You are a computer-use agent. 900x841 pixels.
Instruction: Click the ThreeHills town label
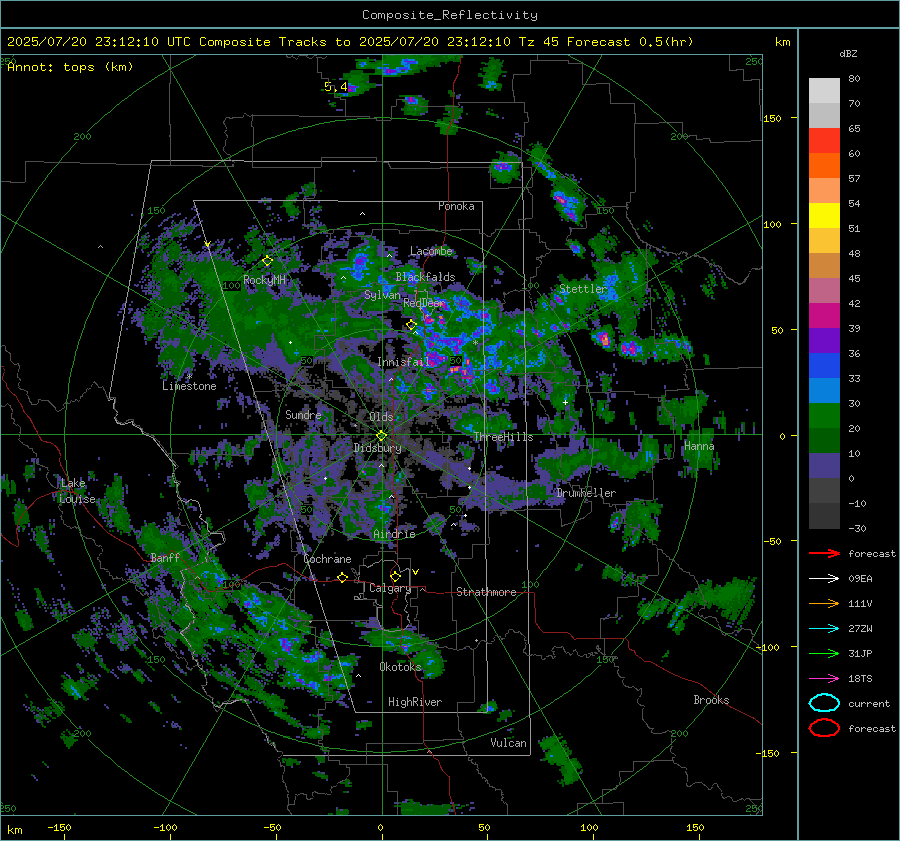click(x=503, y=437)
